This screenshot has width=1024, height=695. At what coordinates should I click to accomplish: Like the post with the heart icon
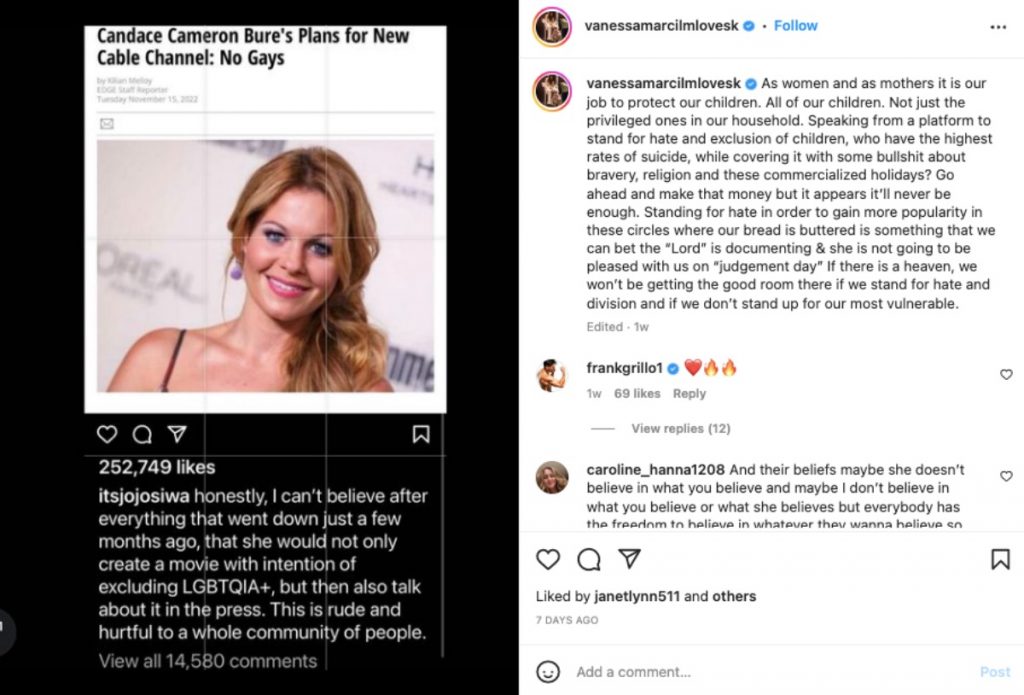(548, 559)
